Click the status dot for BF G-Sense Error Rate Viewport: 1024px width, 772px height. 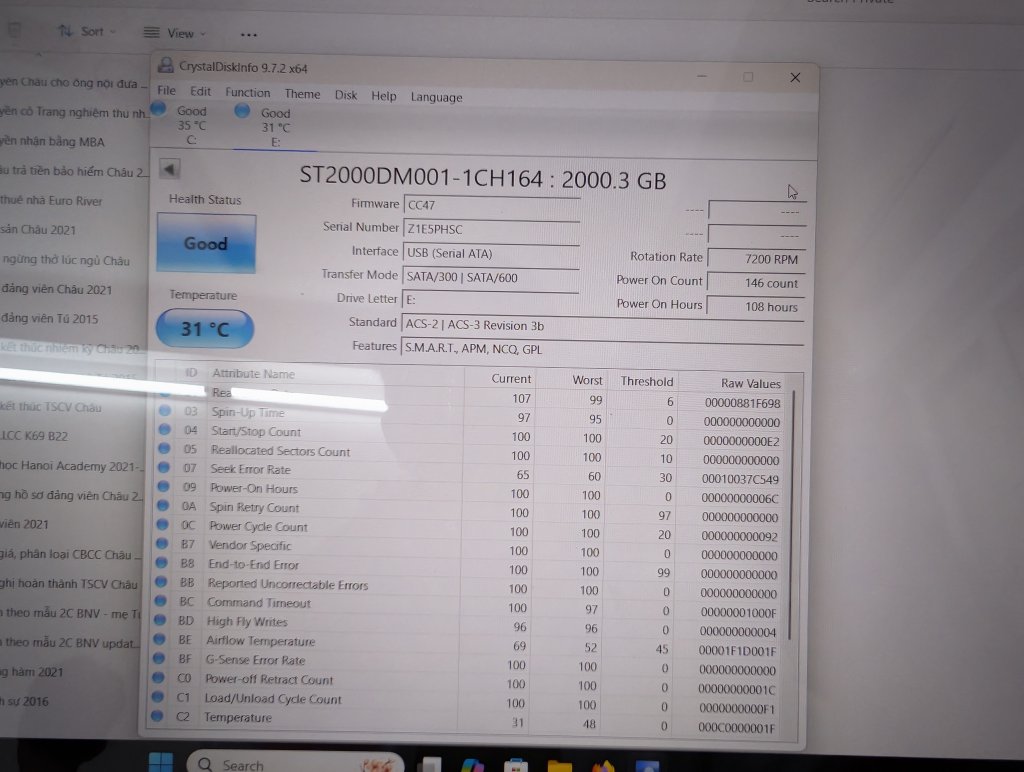pos(158,658)
